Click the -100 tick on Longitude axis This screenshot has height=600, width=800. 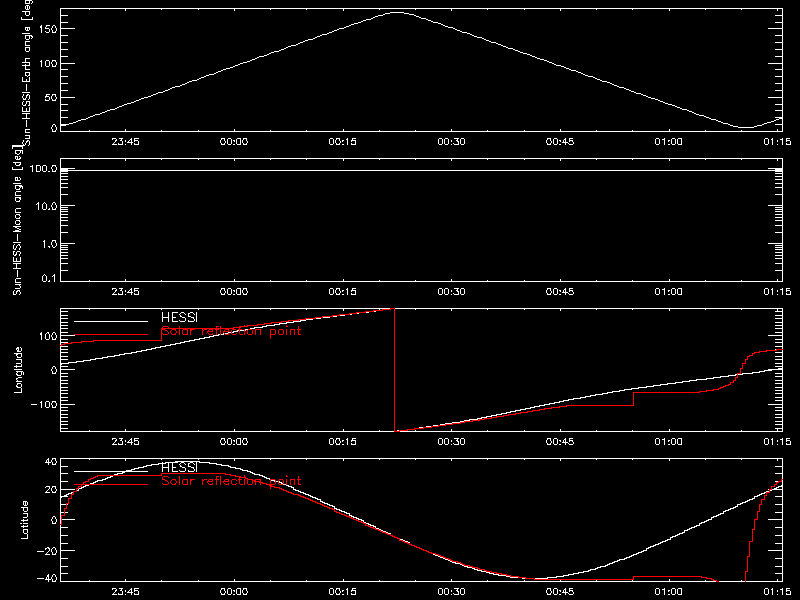coord(44,405)
